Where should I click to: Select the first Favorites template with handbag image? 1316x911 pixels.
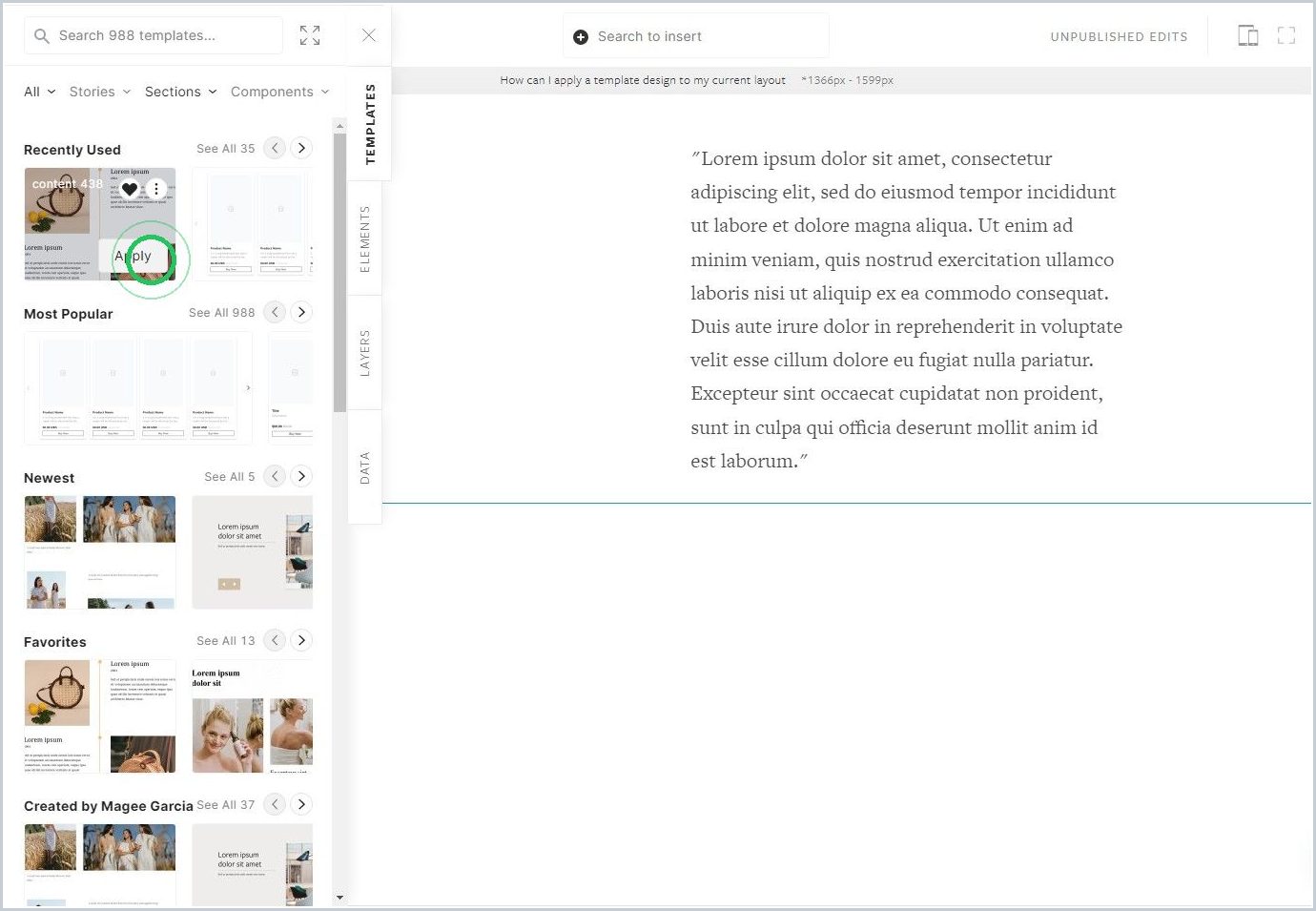(100, 715)
